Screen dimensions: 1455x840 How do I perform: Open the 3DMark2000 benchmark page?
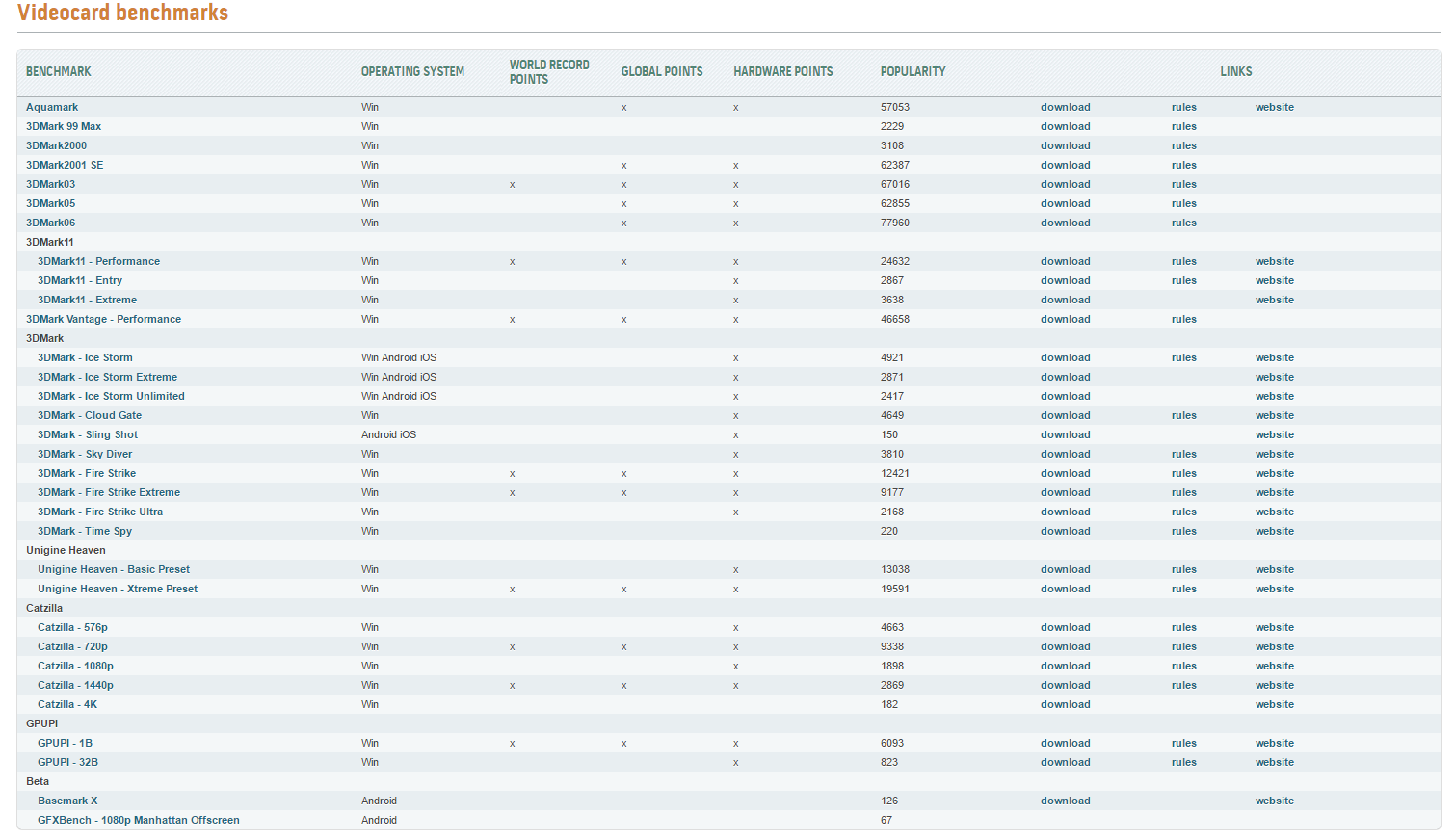click(56, 145)
